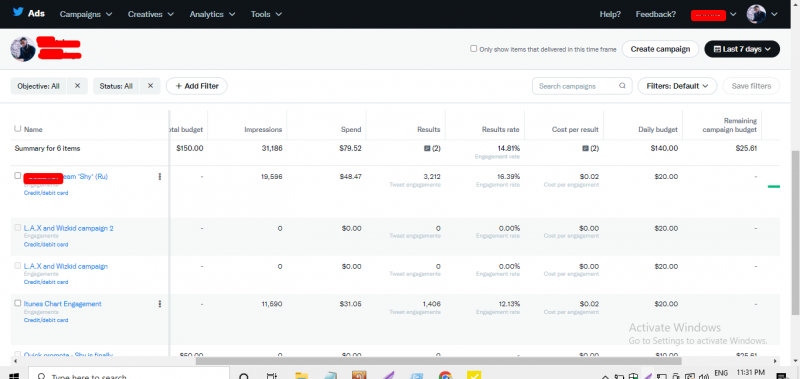The height and width of the screenshot is (379, 800).
Task: Click the Results summary info icon
Action: tap(428, 148)
